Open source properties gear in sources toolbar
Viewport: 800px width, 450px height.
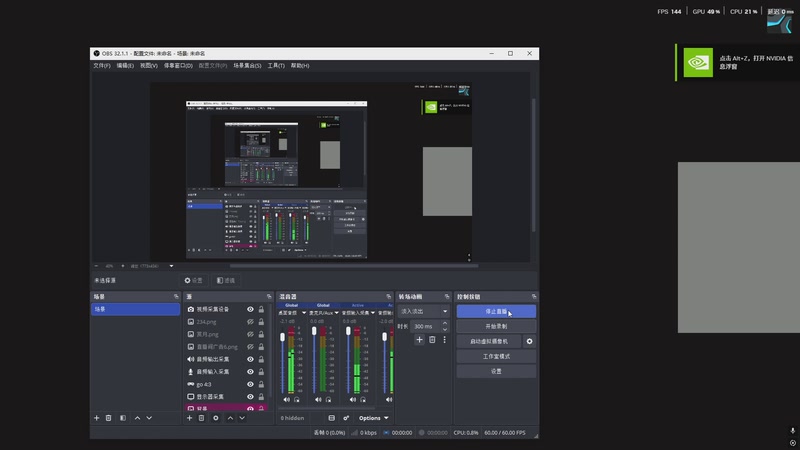[216, 418]
